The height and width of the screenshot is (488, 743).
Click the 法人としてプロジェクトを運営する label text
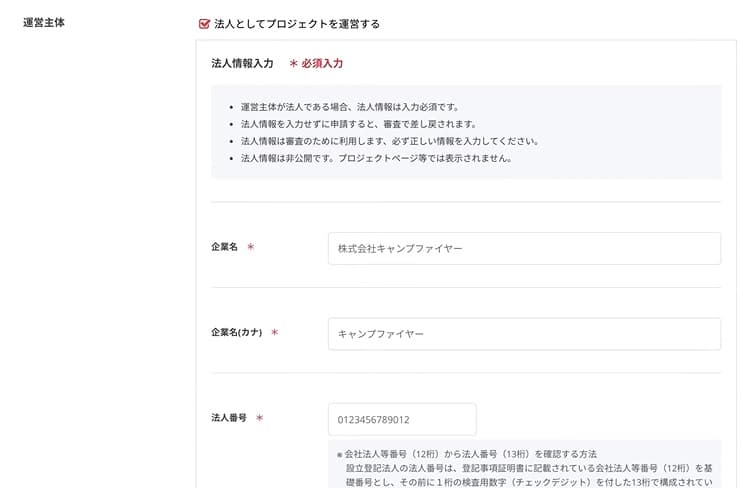tap(297, 24)
